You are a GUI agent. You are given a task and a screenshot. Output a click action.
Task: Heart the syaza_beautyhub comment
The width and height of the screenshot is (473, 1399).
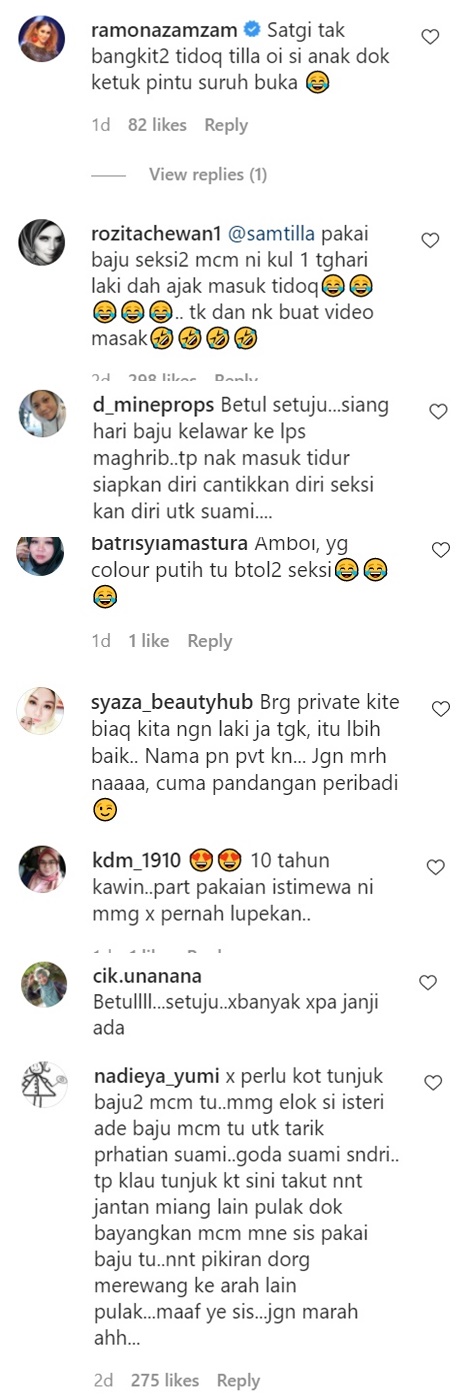tap(441, 708)
